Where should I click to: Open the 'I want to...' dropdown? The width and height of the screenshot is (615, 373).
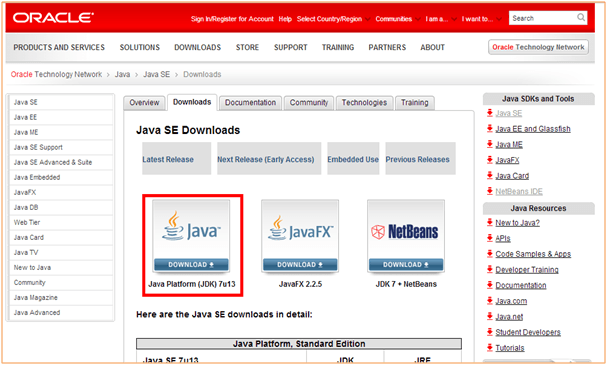(481, 19)
